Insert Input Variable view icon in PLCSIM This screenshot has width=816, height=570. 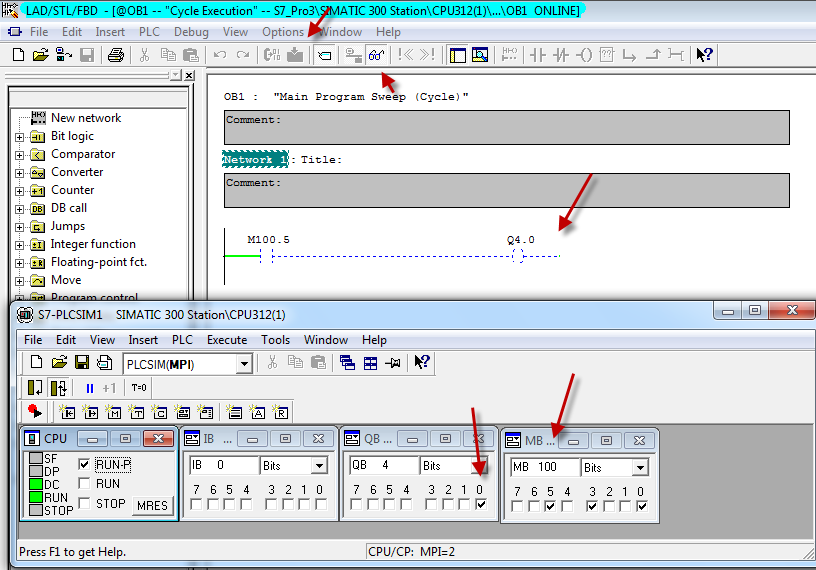[67, 412]
